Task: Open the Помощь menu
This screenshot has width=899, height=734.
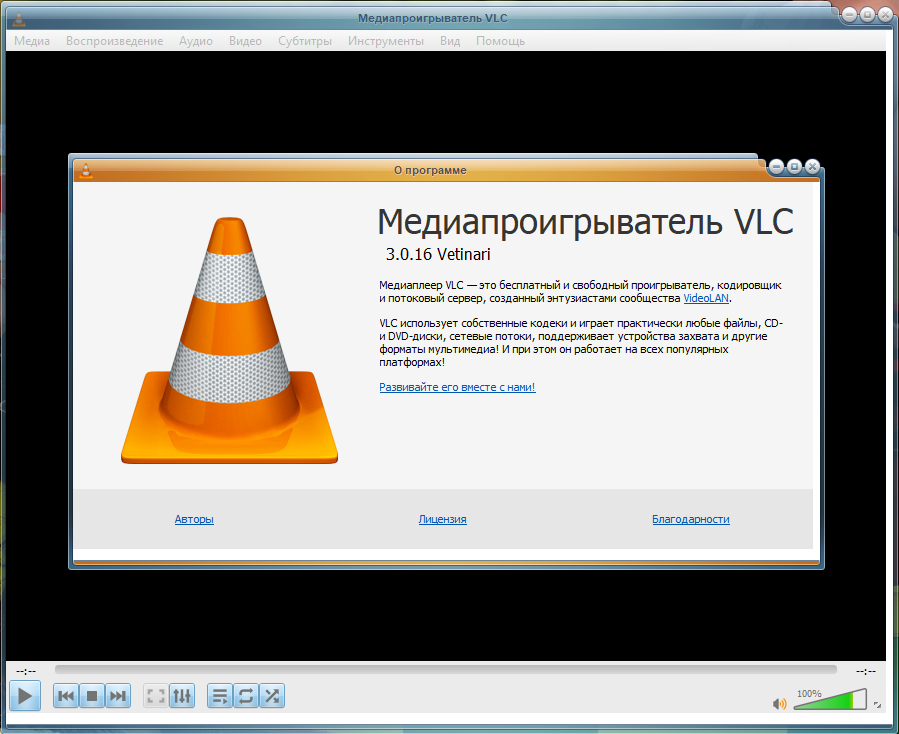Action: pyautogui.click(x=500, y=41)
